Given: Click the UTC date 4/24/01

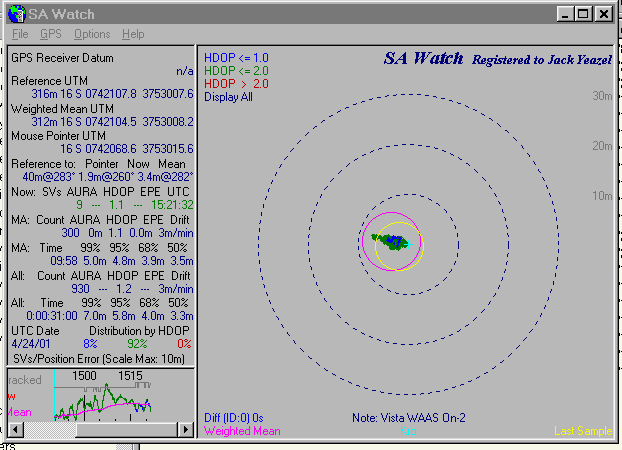Looking at the screenshot, I should 31,344.
